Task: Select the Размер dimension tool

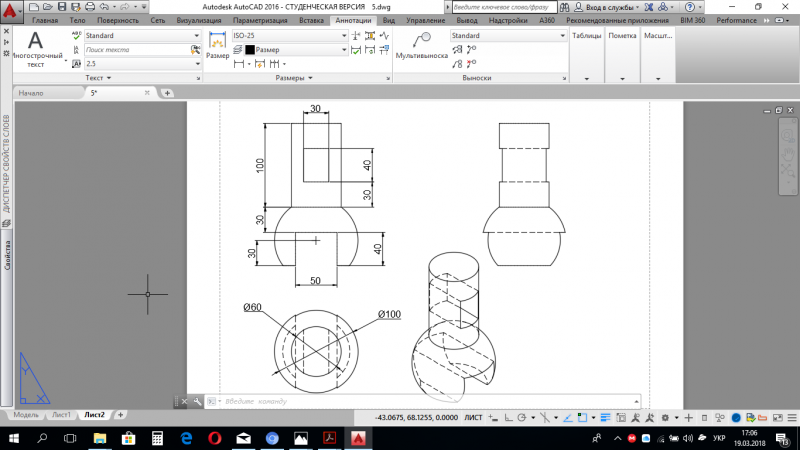Action: [x=217, y=46]
